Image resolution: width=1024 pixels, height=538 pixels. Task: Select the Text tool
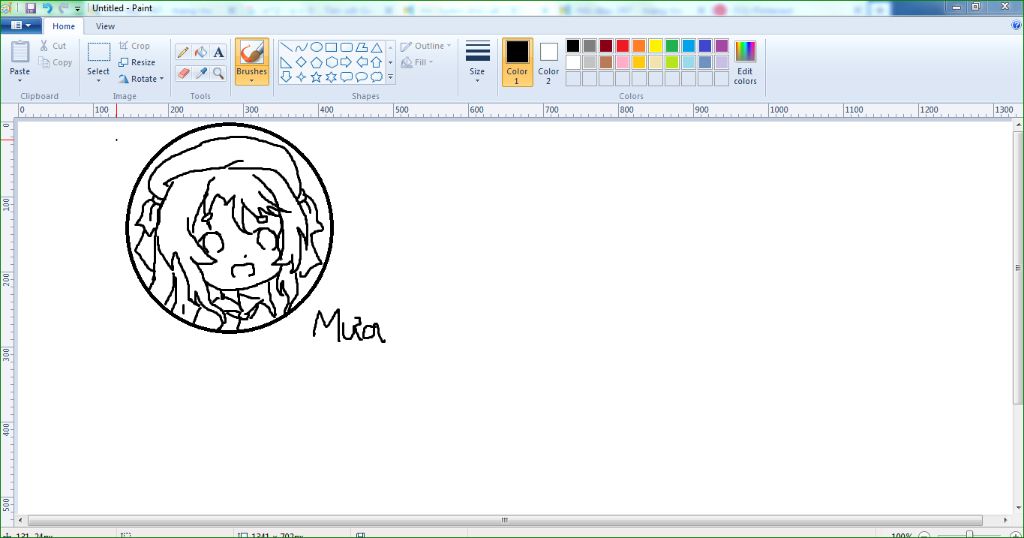click(x=218, y=52)
